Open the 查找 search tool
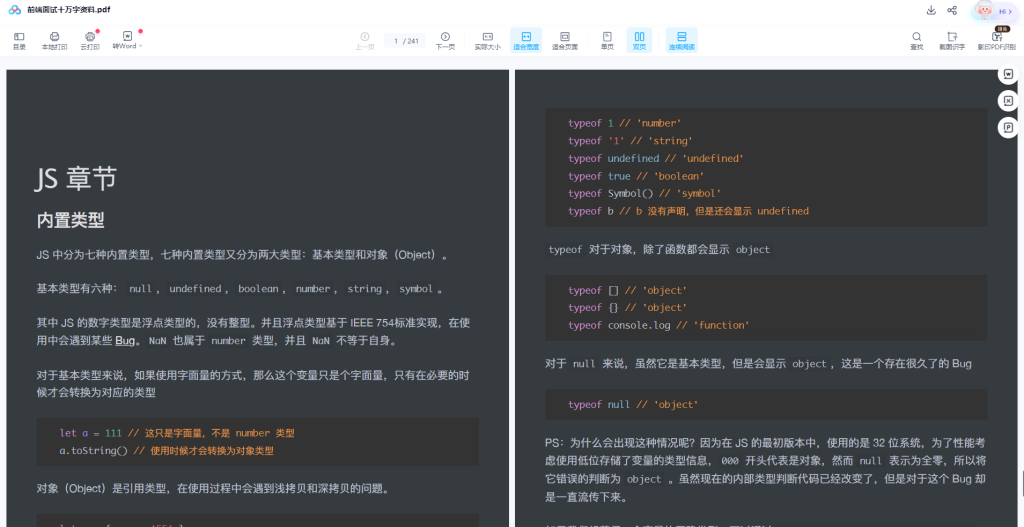Image resolution: width=1024 pixels, height=527 pixels. point(916,40)
